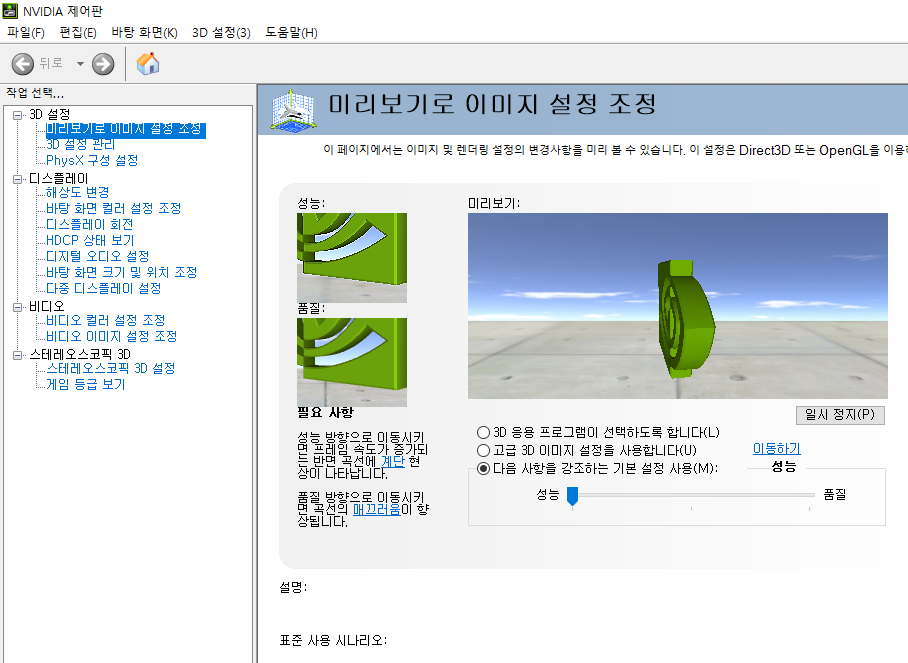Open the 계단 glossary link
The width and height of the screenshot is (908, 663).
[393, 461]
